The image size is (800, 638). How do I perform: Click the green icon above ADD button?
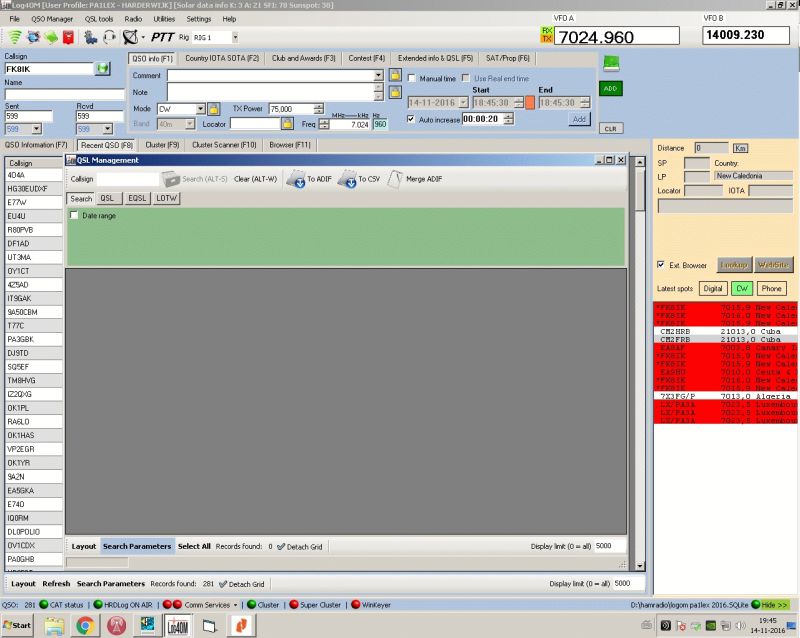[611, 63]
